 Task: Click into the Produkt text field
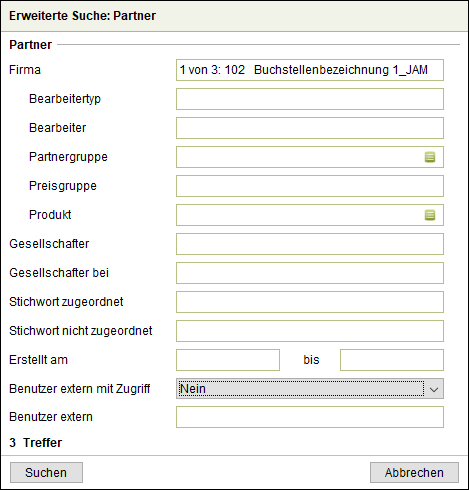300,215
